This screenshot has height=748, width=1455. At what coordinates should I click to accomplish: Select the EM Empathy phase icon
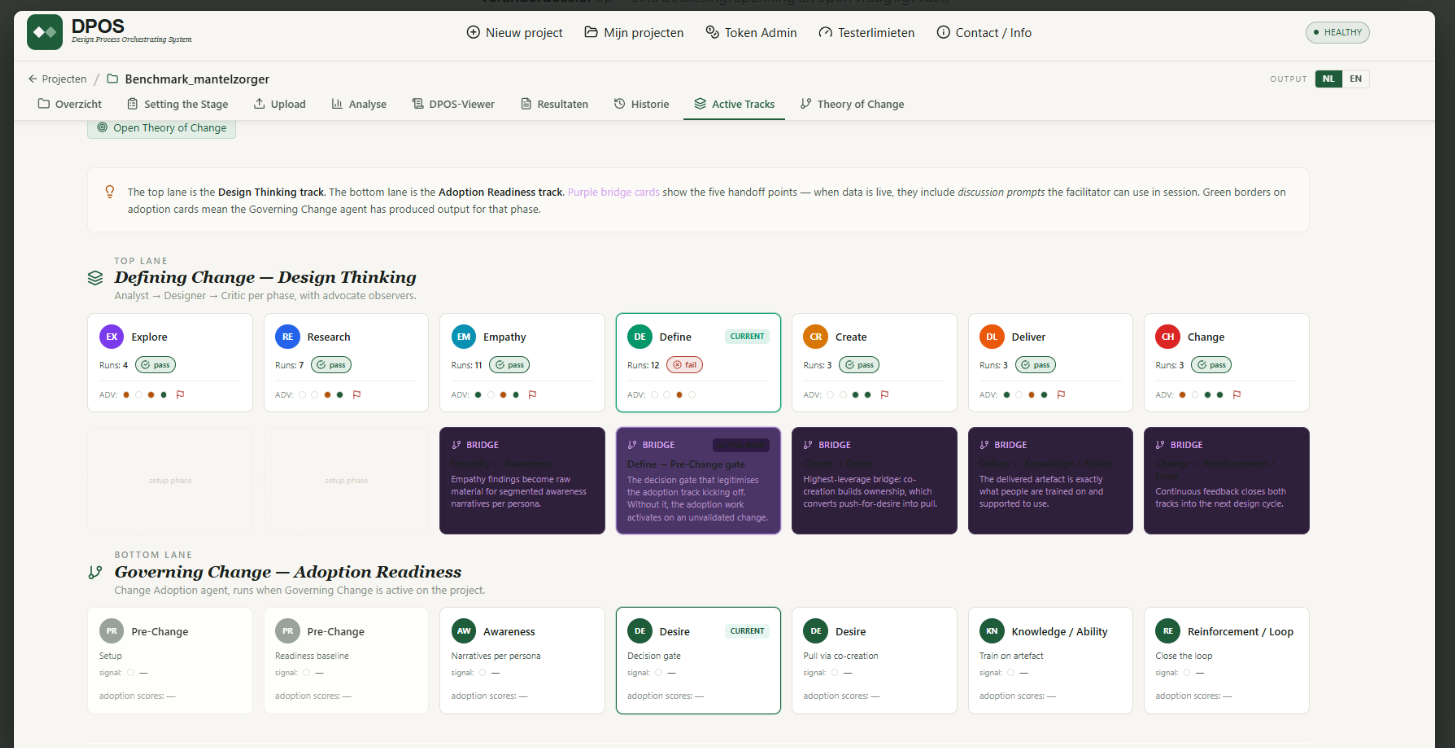pyautogui.click(x=464, y=337)
